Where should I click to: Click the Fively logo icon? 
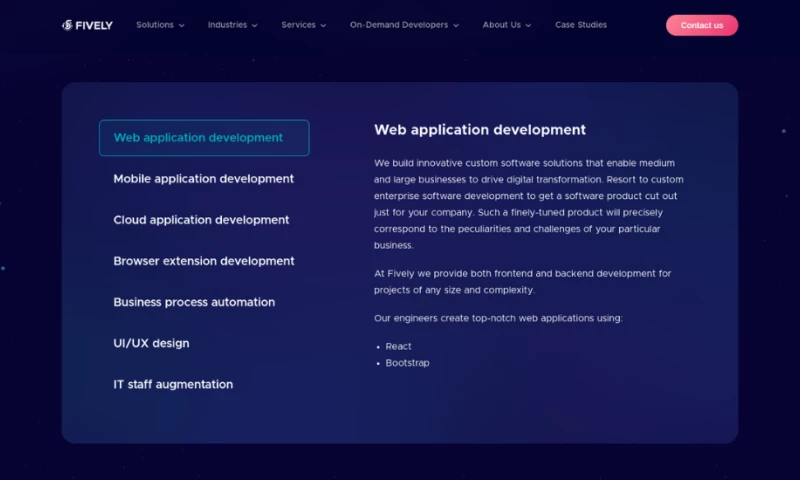click(x=68, y=25)
